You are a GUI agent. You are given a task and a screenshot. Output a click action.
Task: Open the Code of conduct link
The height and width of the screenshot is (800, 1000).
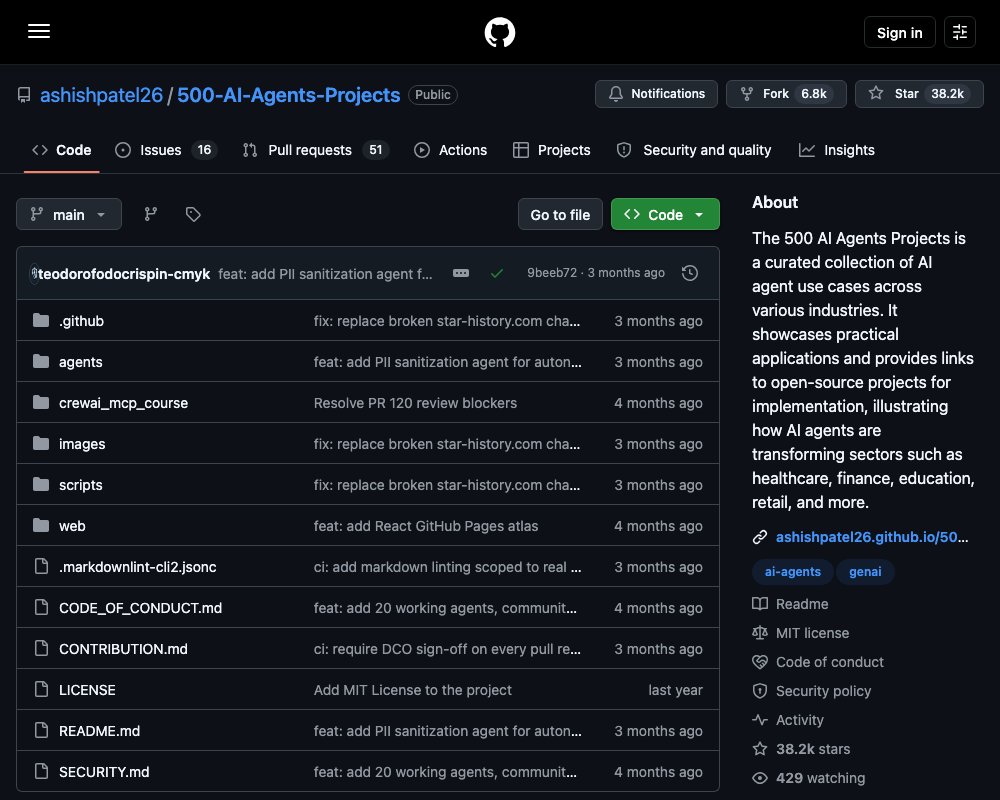[830, 662]
